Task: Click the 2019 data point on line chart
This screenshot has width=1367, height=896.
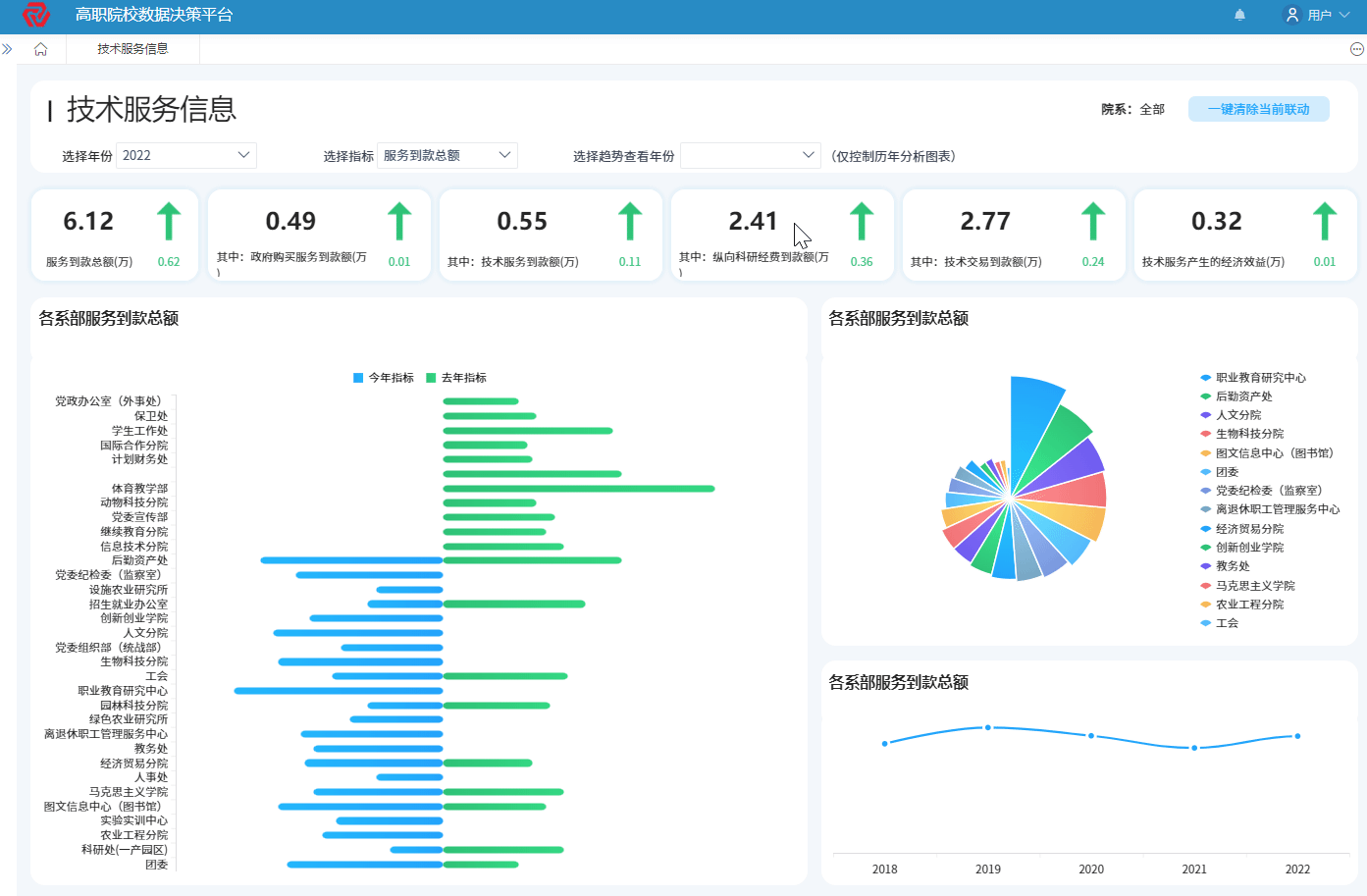Action: pos(987,727)
